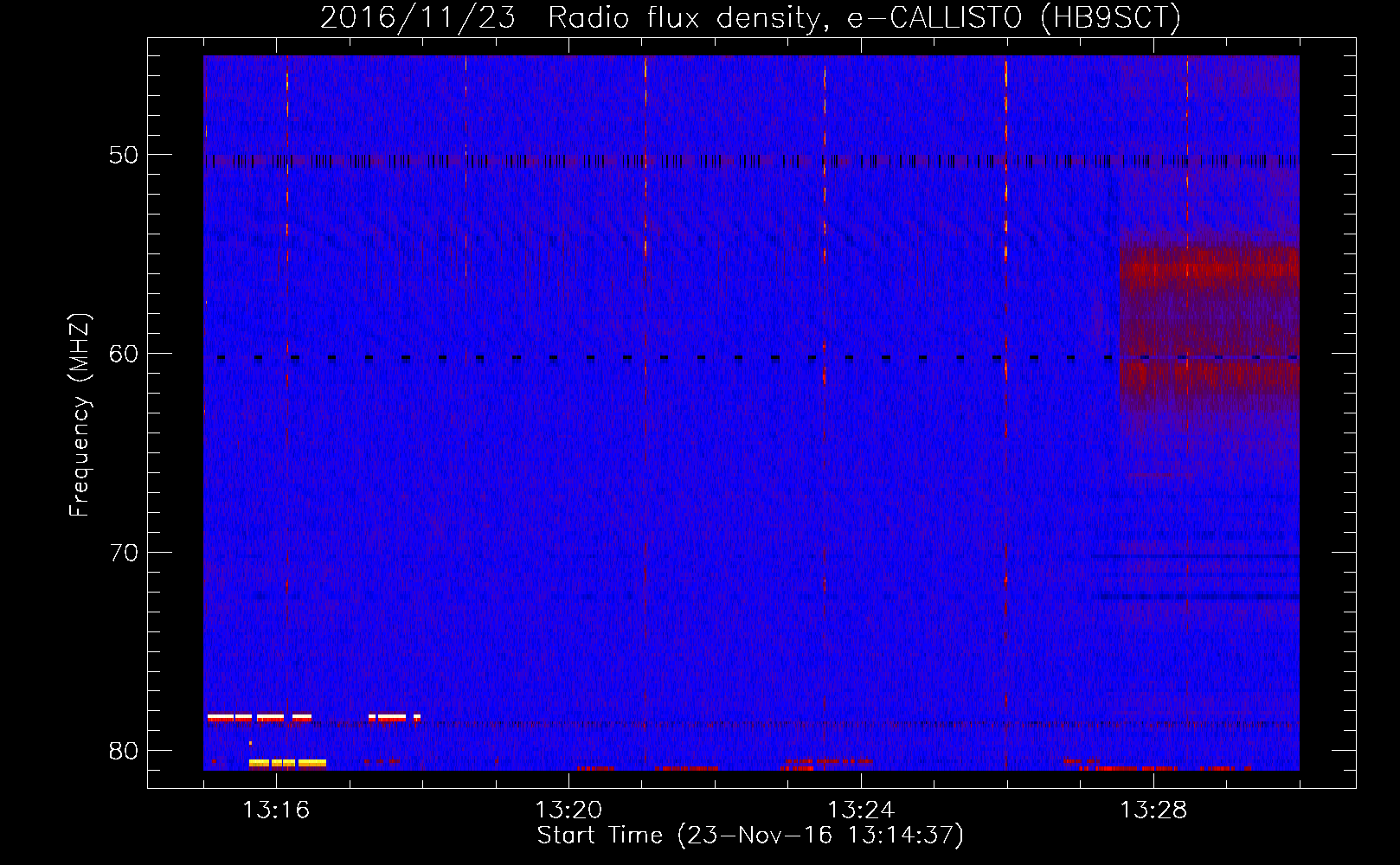Click the 80 MHz frequency tick label

pos(124,751)
